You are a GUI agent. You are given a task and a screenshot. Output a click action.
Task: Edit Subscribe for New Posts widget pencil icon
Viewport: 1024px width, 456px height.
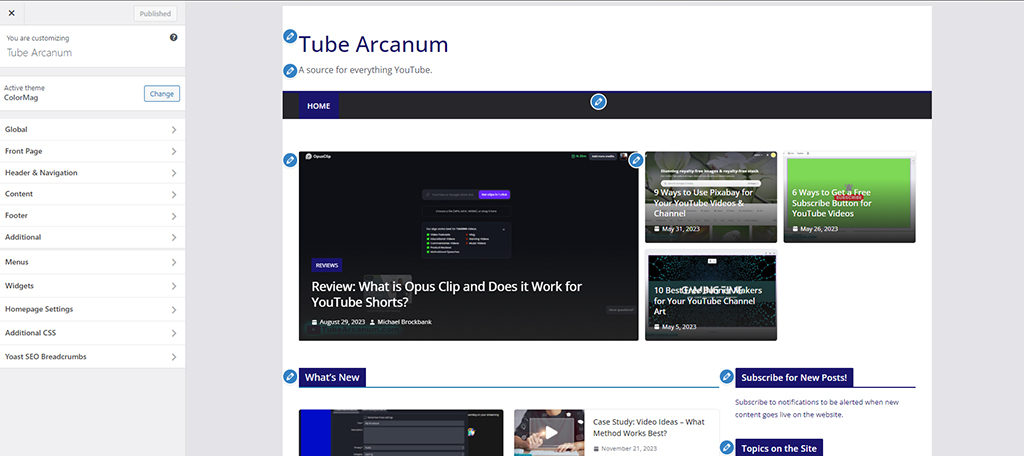point(727,376)
